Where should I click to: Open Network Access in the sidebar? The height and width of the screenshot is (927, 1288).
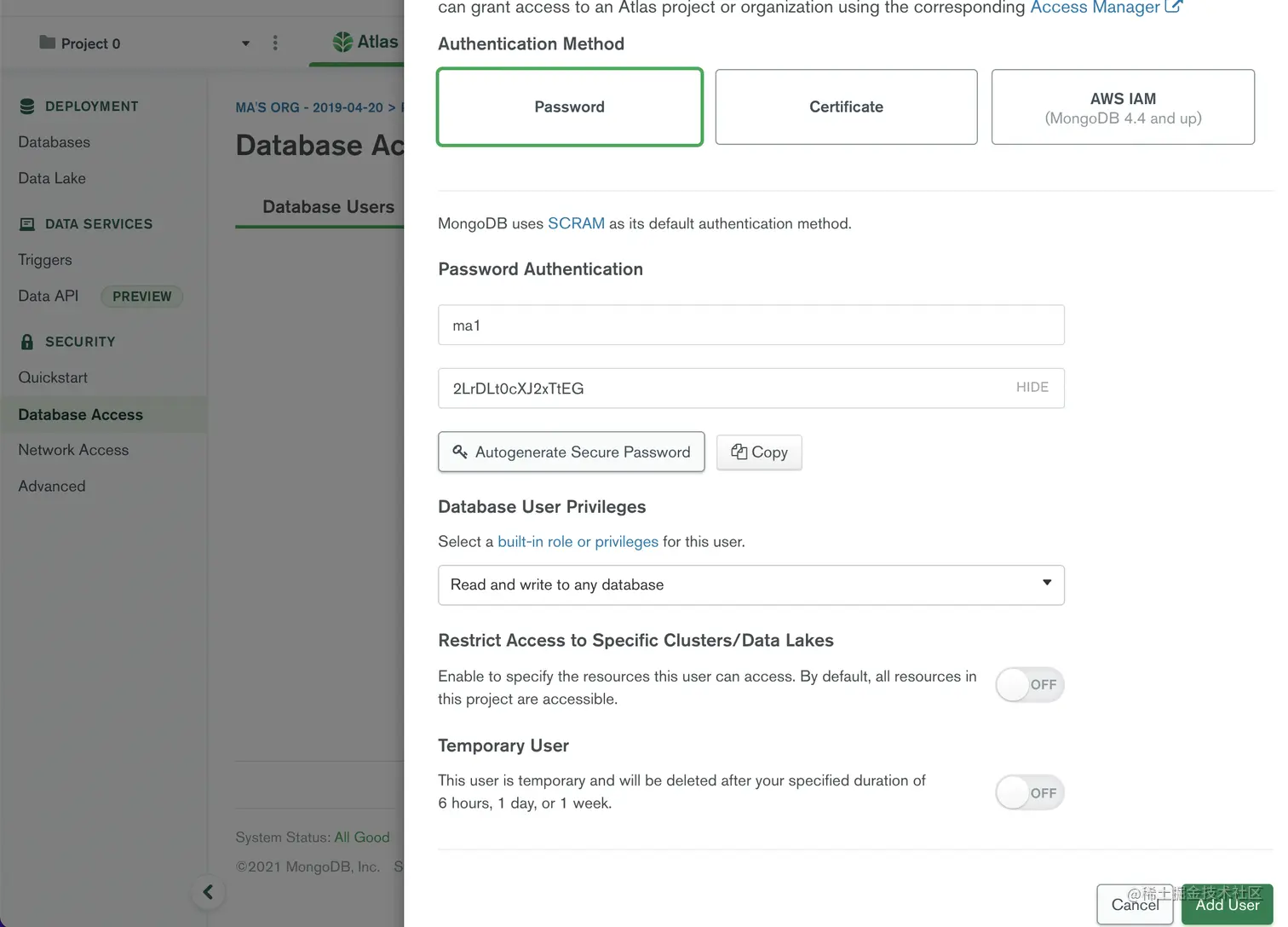coord(73,450)
